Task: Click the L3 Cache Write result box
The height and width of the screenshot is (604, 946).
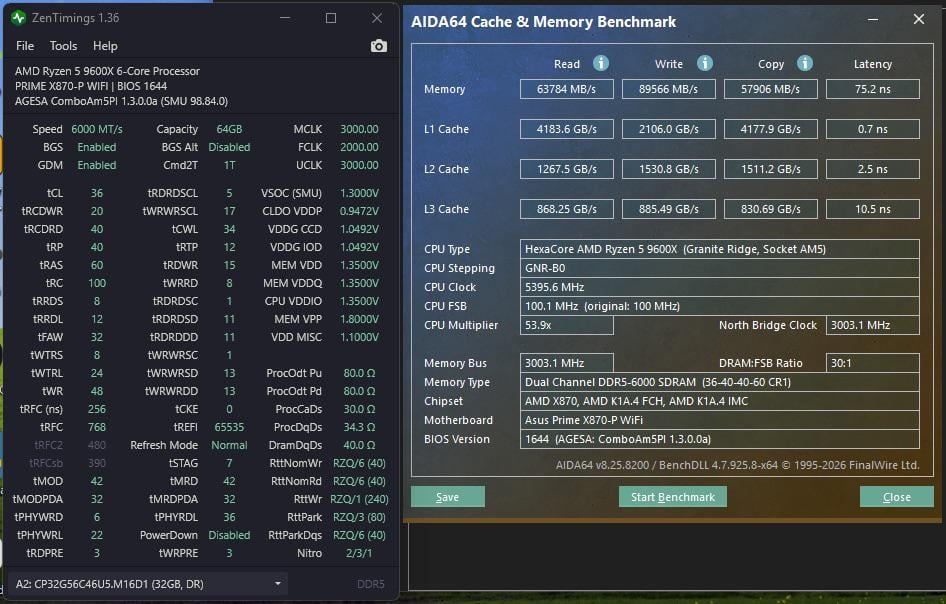Action: [669, 209]
